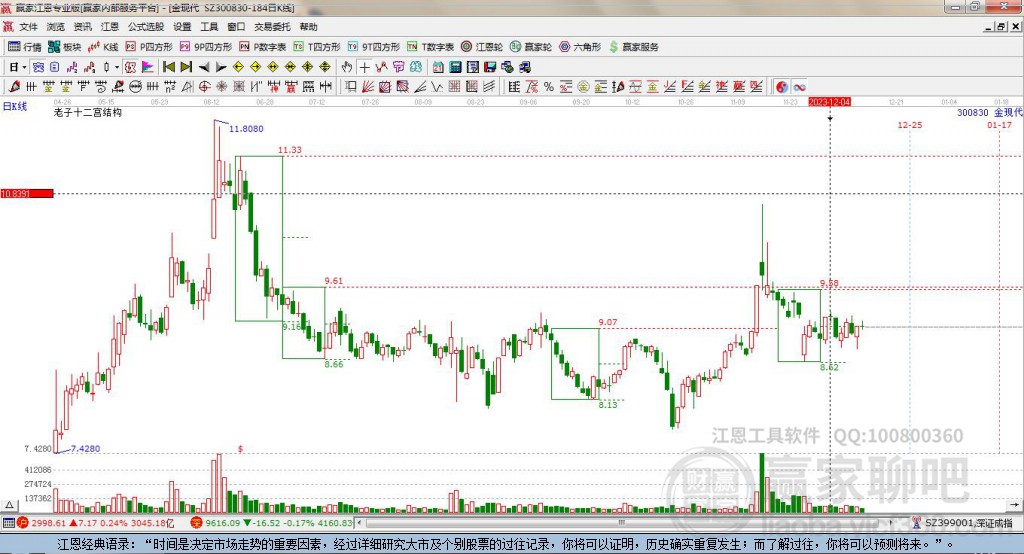Click the 日K线 chart label

(x=15, y=106)
